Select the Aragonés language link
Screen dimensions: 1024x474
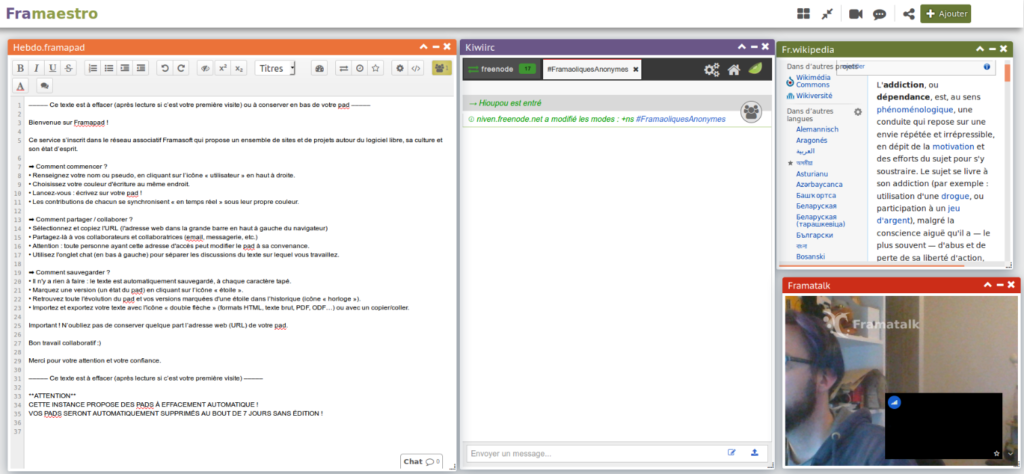click(x=812, y=140)
